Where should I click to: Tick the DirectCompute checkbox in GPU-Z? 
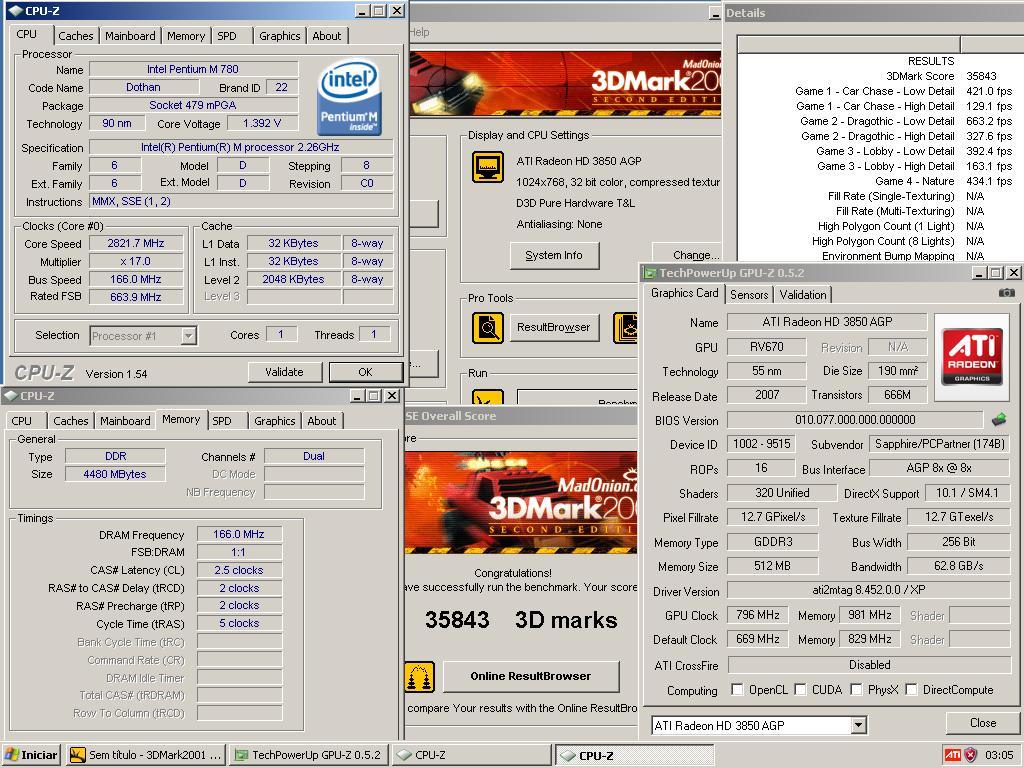click(911, 690)
